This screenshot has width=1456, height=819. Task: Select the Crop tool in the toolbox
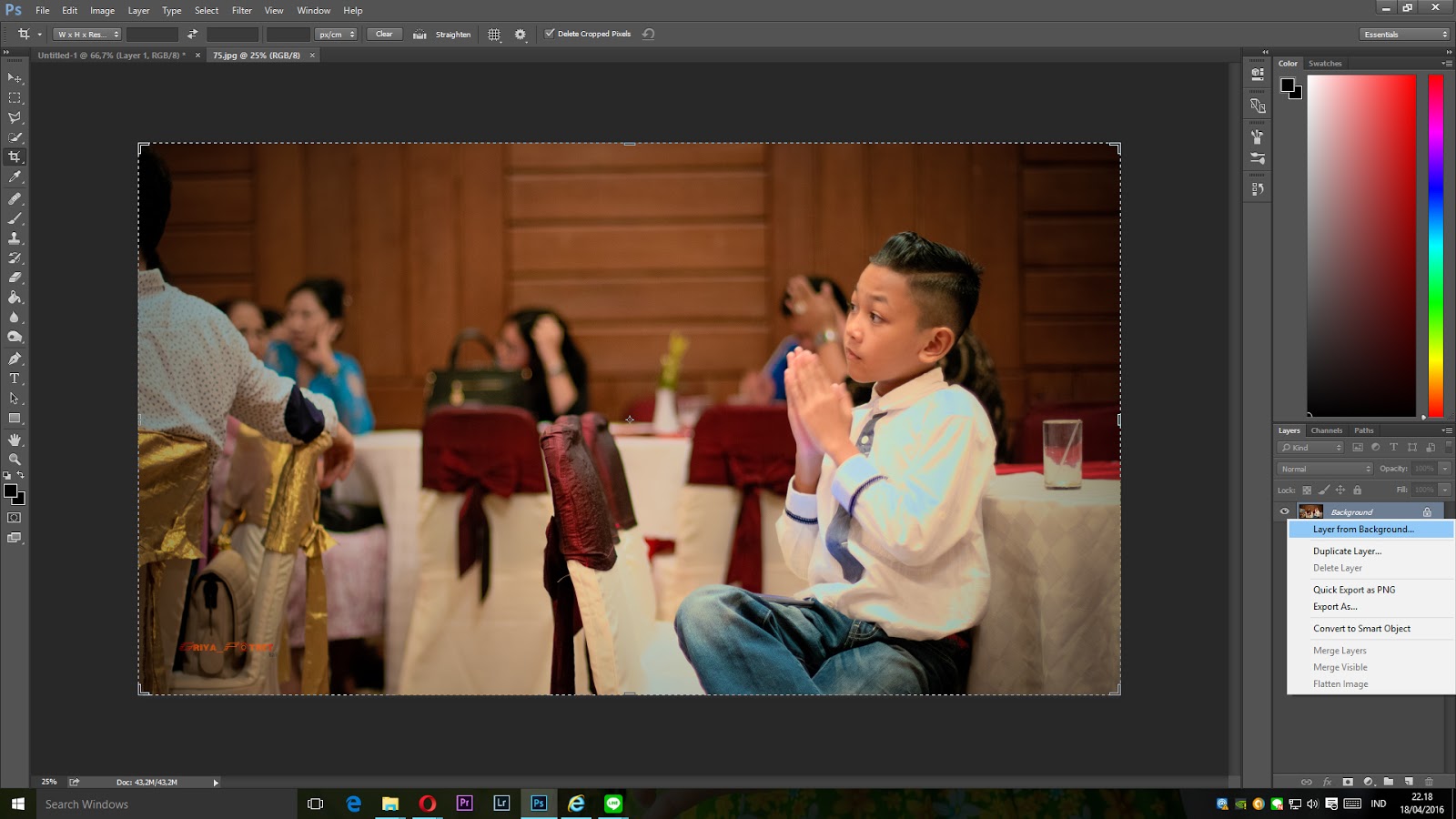click(15, 157)
